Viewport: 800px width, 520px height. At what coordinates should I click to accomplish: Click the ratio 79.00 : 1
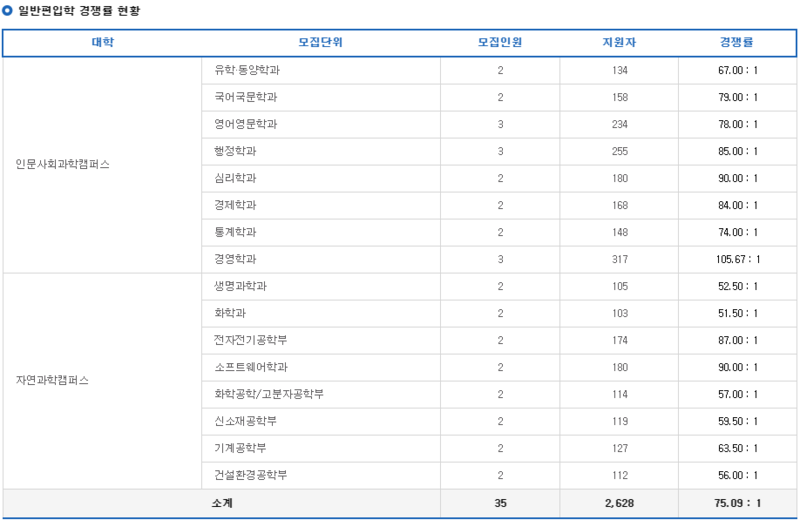(x=738, y=97)
